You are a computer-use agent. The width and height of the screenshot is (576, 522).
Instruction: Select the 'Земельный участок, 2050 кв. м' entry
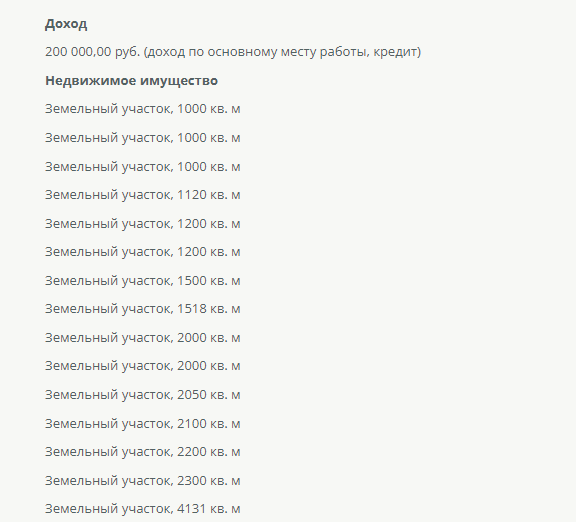coord(143,395)
